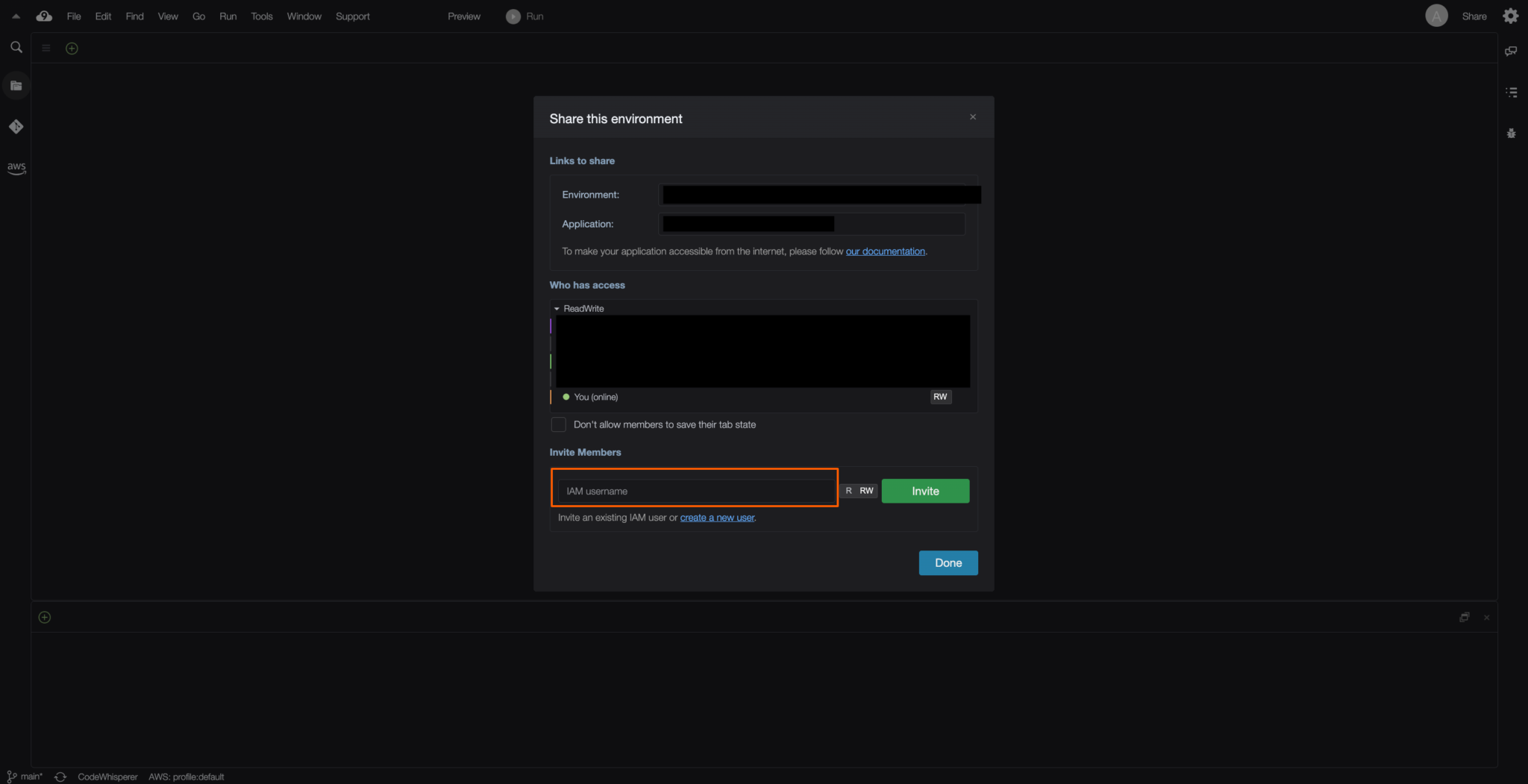The image size is (1528, 784).
Task: Select R read-only permission for the invite
Action: (848, 491)
